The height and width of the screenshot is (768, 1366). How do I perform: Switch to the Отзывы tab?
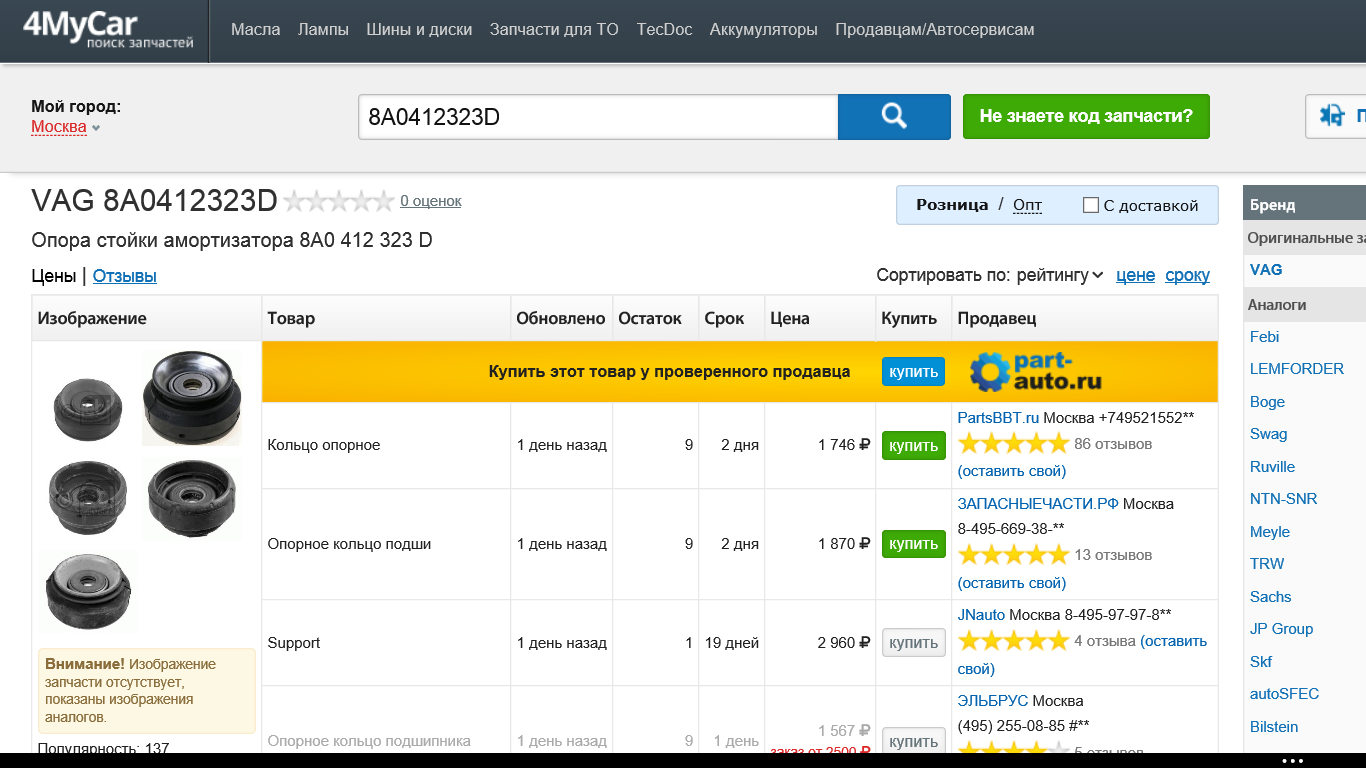pos(125,276)
